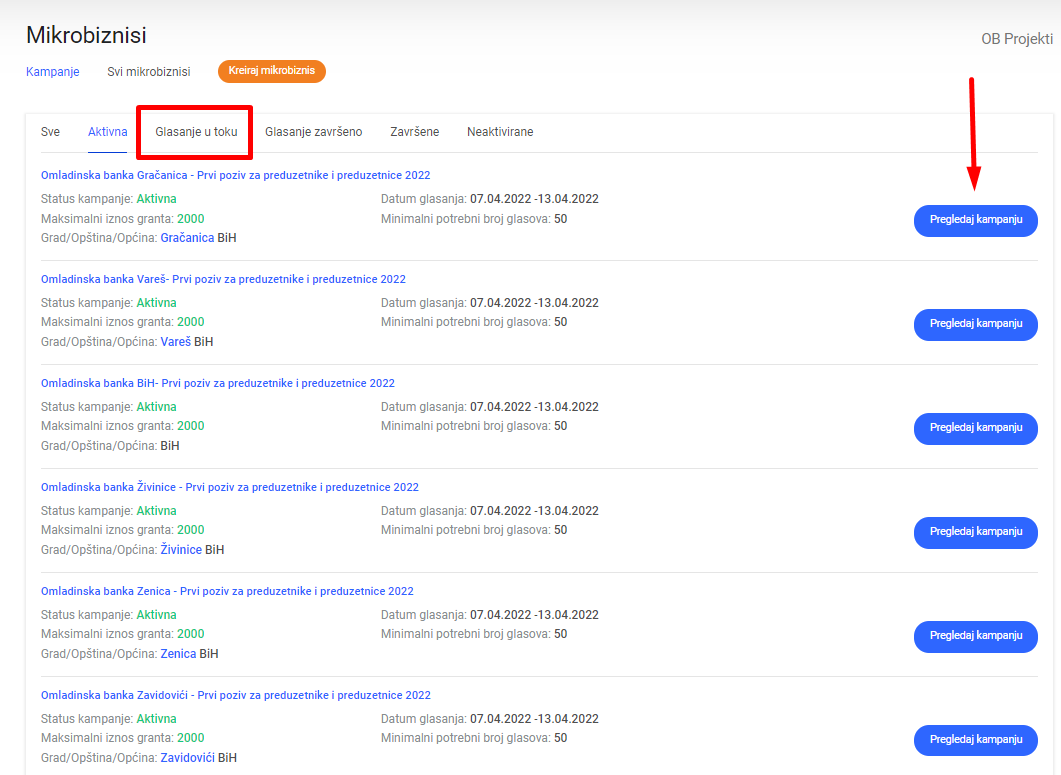Viewport: 1061px width, 775px height.
Task: Open Omladinska banka Vareš campaign title
Action: point(223,279)
